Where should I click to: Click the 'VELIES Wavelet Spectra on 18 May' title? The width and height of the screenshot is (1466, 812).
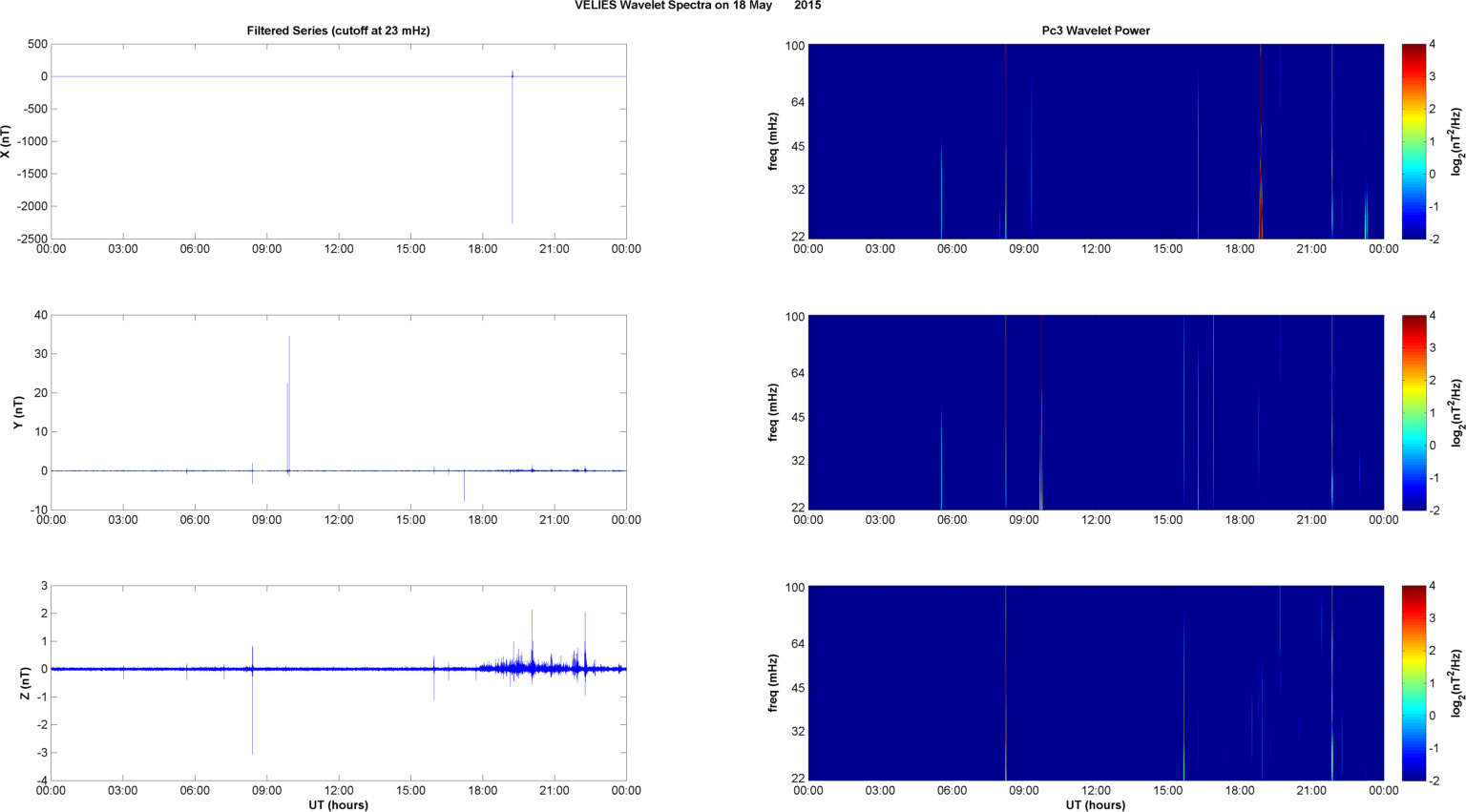tap(673, 6)
